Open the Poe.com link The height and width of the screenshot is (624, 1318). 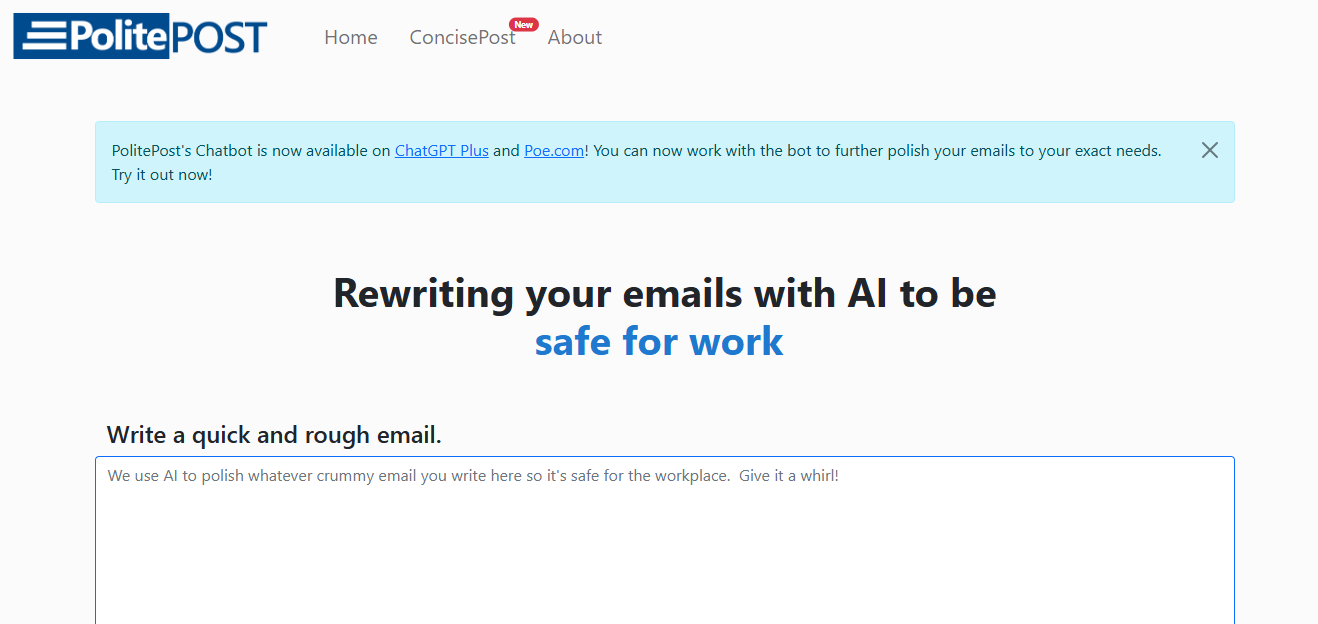[x=554, y=151]
